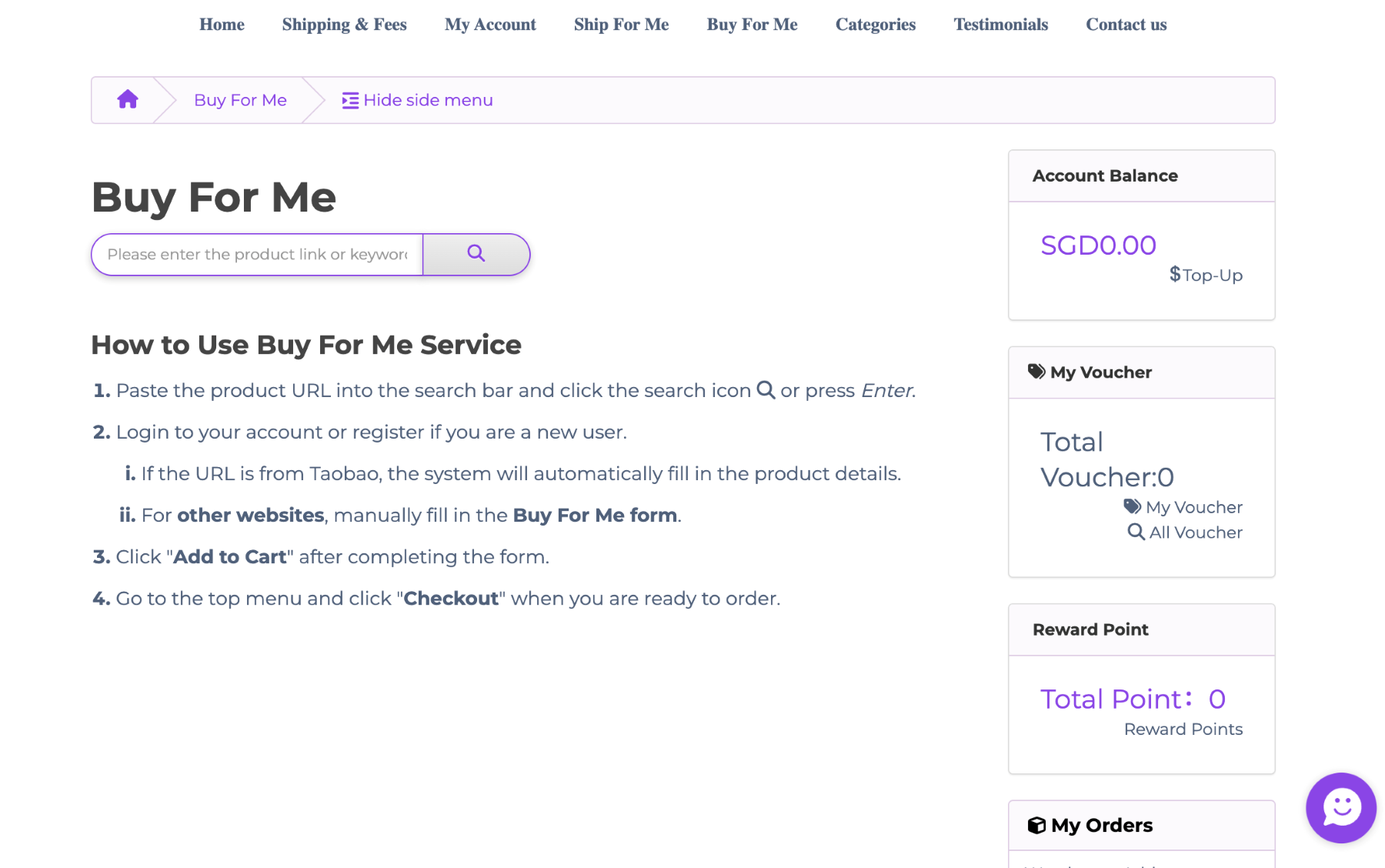This screenshot has height=868, width=1385.
Task: Focus the product link search field
Action: 257,255
